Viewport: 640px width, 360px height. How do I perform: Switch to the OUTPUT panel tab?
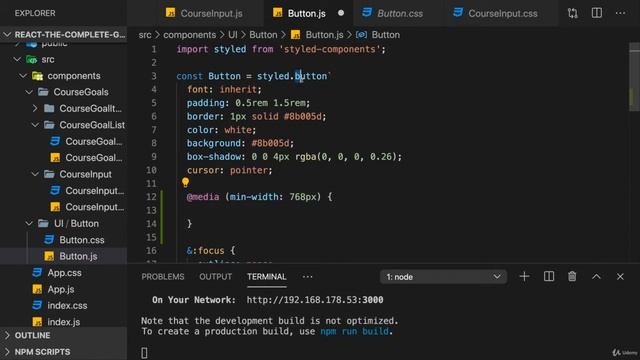(216, 277)
